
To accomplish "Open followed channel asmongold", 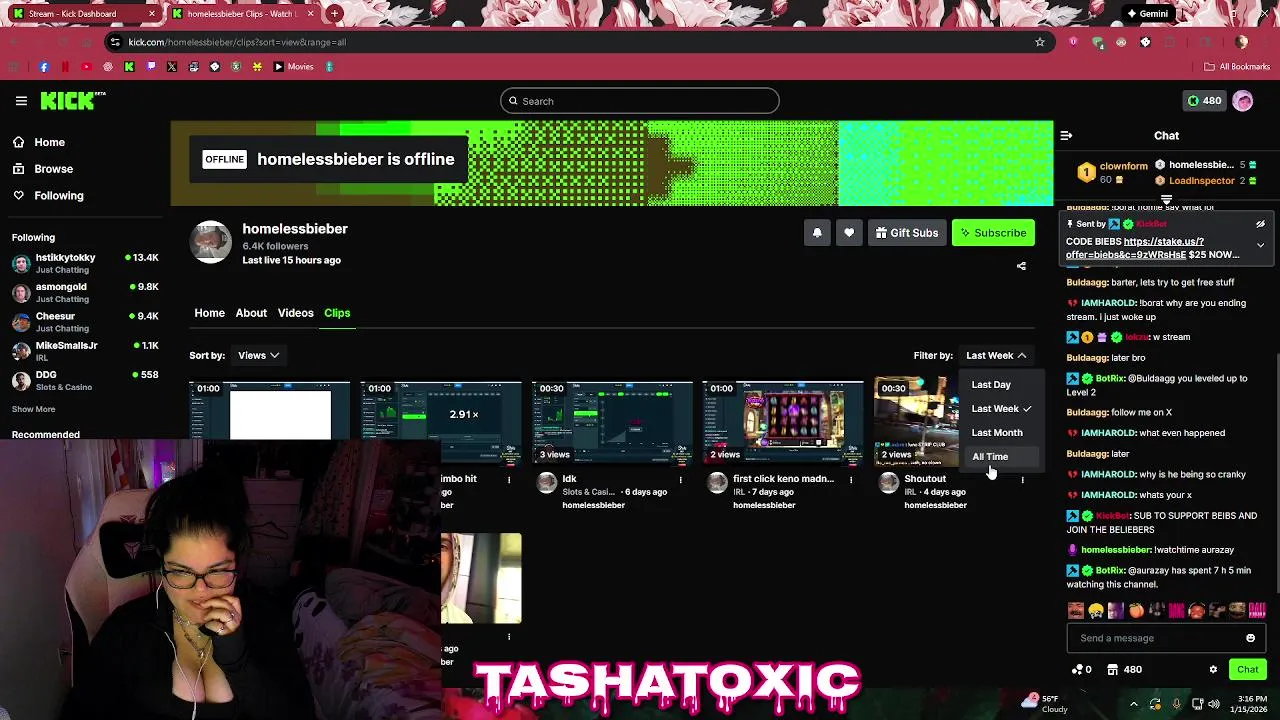I will pos(85,293).
